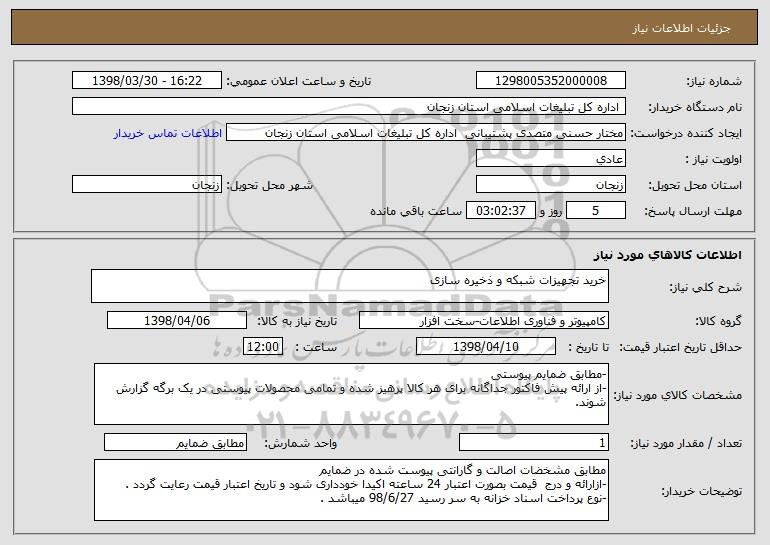Viewport: 770px width, 545px height.
Task: Select the توضیحات خریدار text box
Action: [x=351, y=490]
